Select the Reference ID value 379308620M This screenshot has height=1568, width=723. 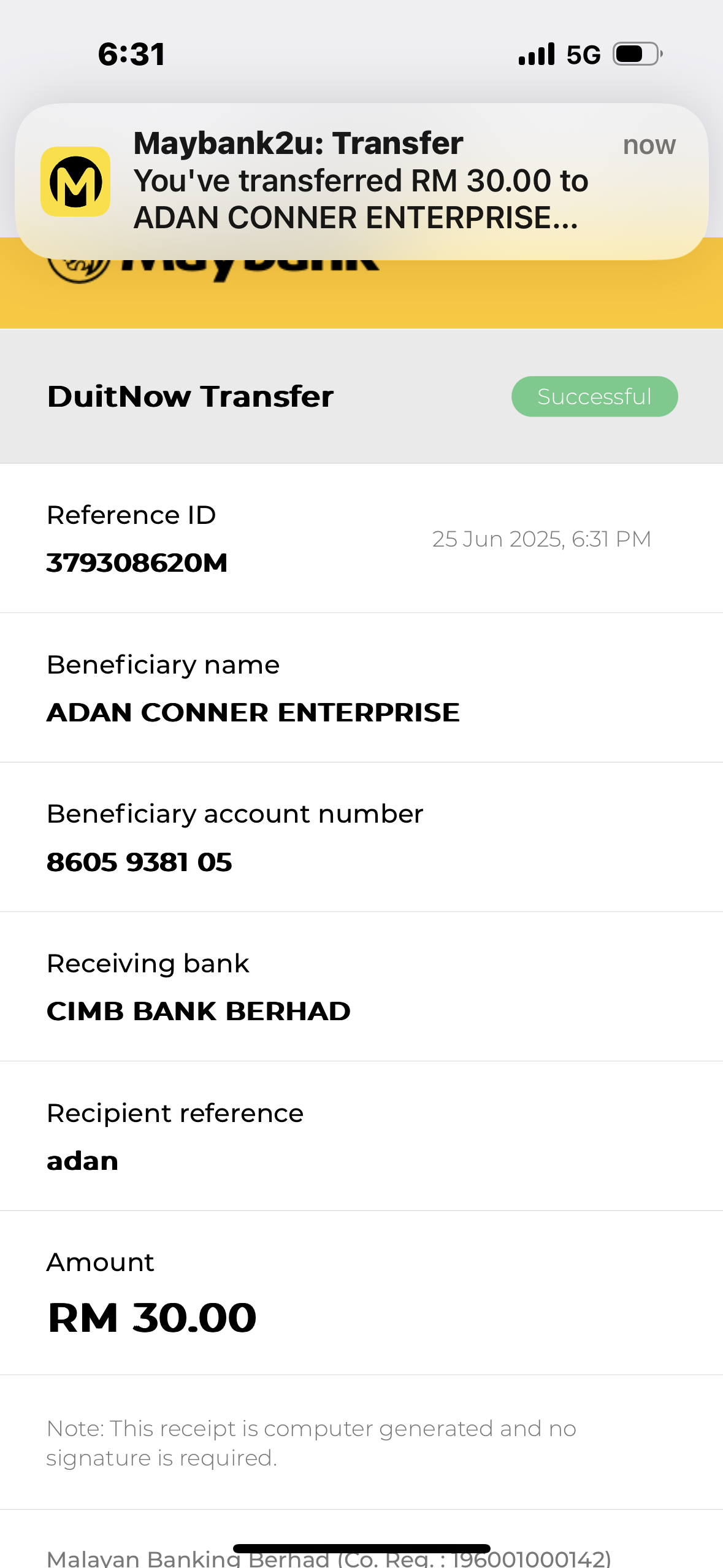pos(137,563)
